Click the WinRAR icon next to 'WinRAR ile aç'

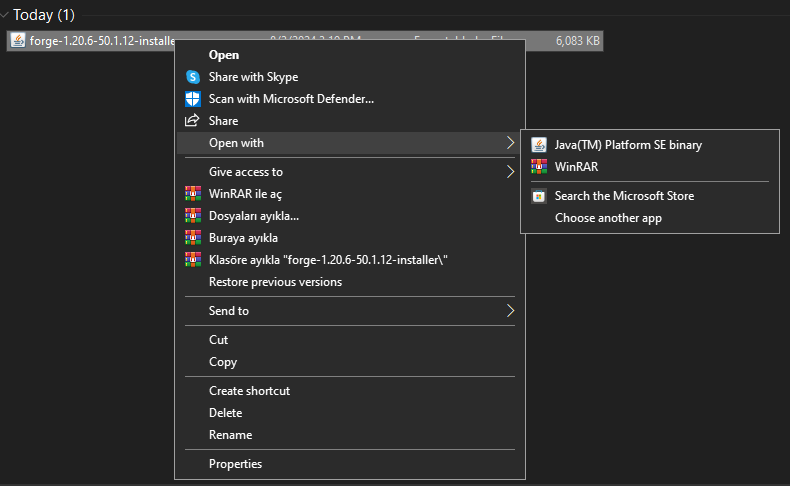(x=193, y=194)
